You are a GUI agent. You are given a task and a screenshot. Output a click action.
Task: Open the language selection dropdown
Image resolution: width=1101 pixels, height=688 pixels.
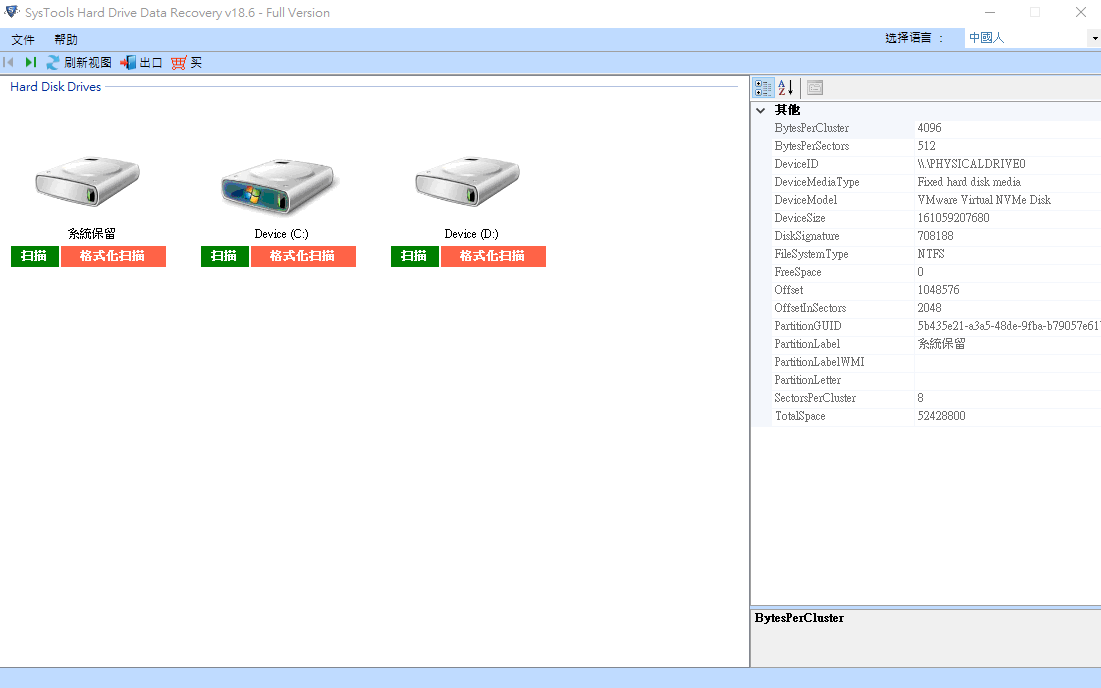pyautogui.click(x=1094, y=38)
